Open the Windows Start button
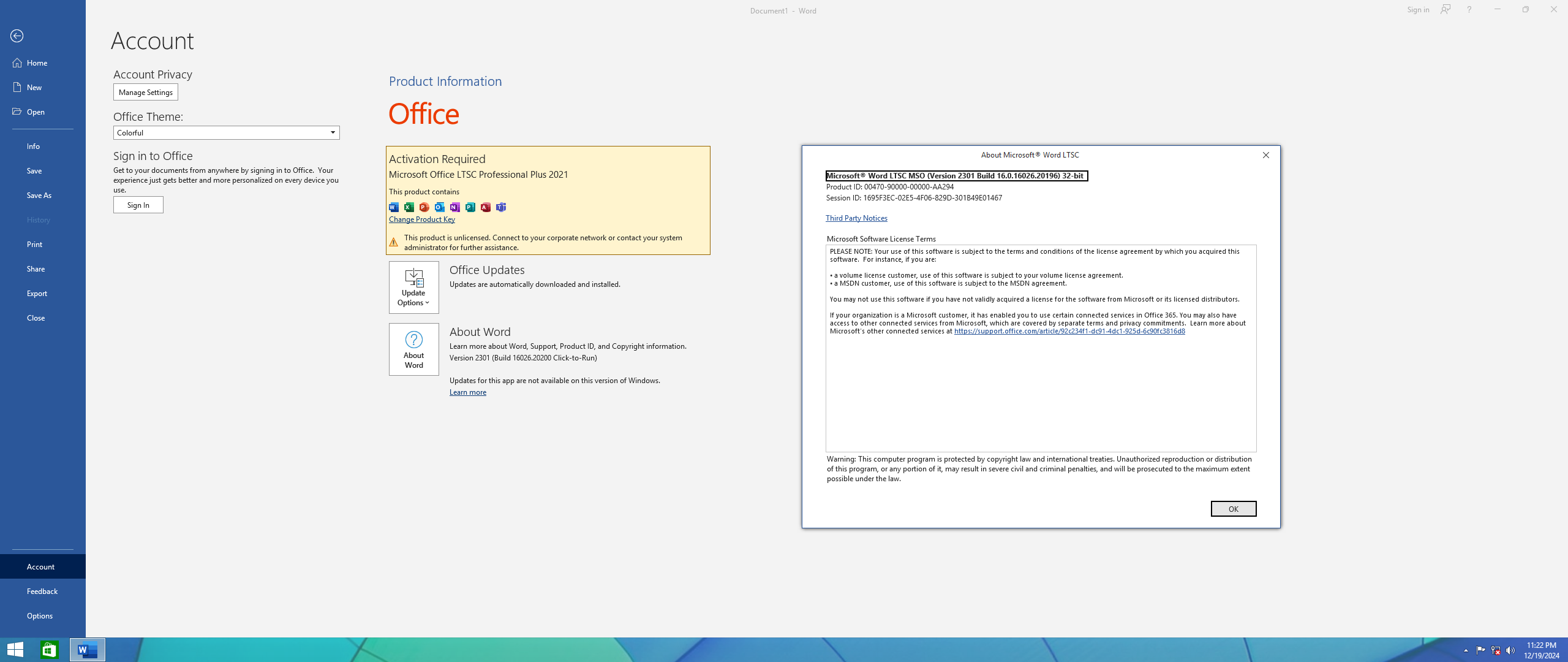The height and width of the screenshot is (662, 1568). point(15,650)
